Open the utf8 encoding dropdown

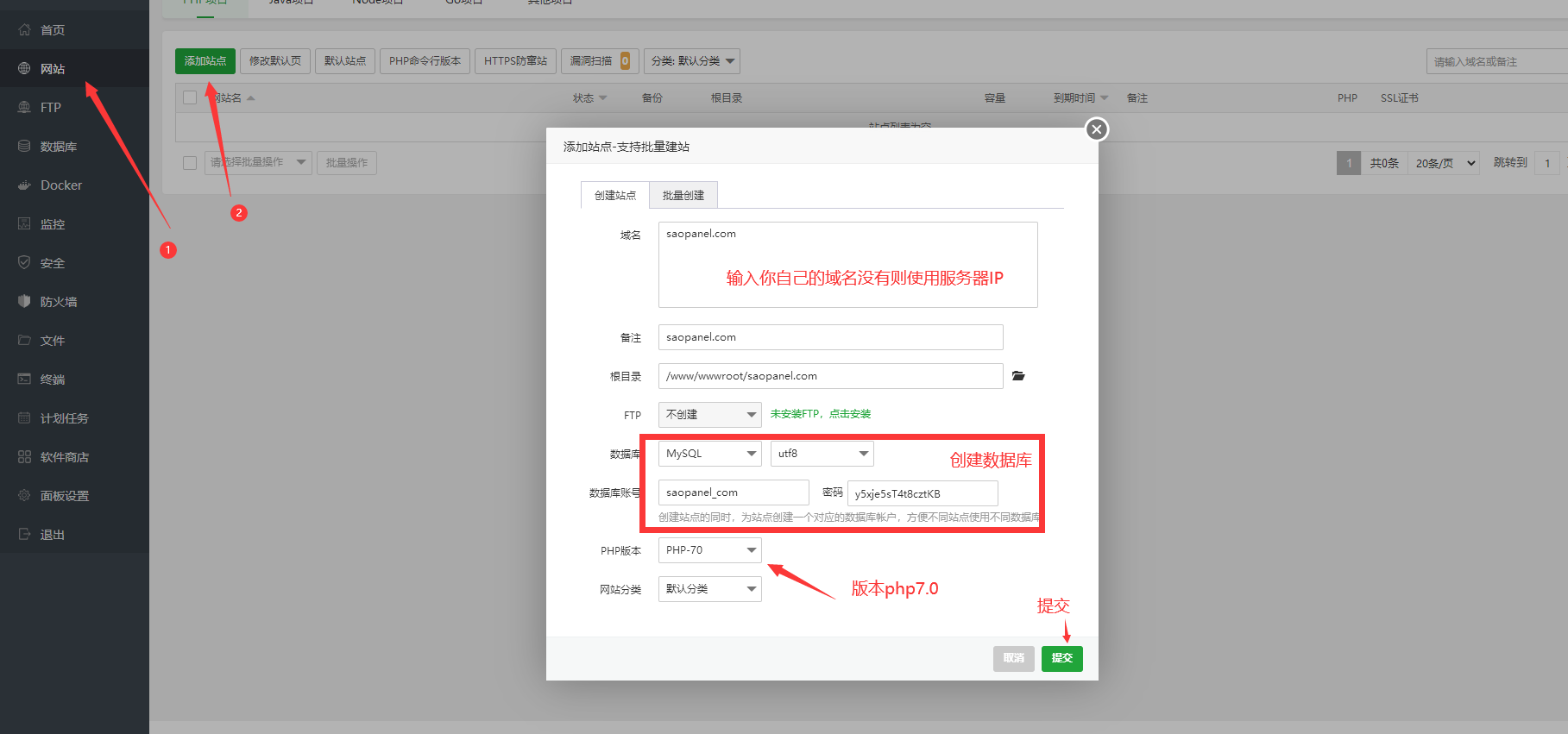(x=822, y=454)
